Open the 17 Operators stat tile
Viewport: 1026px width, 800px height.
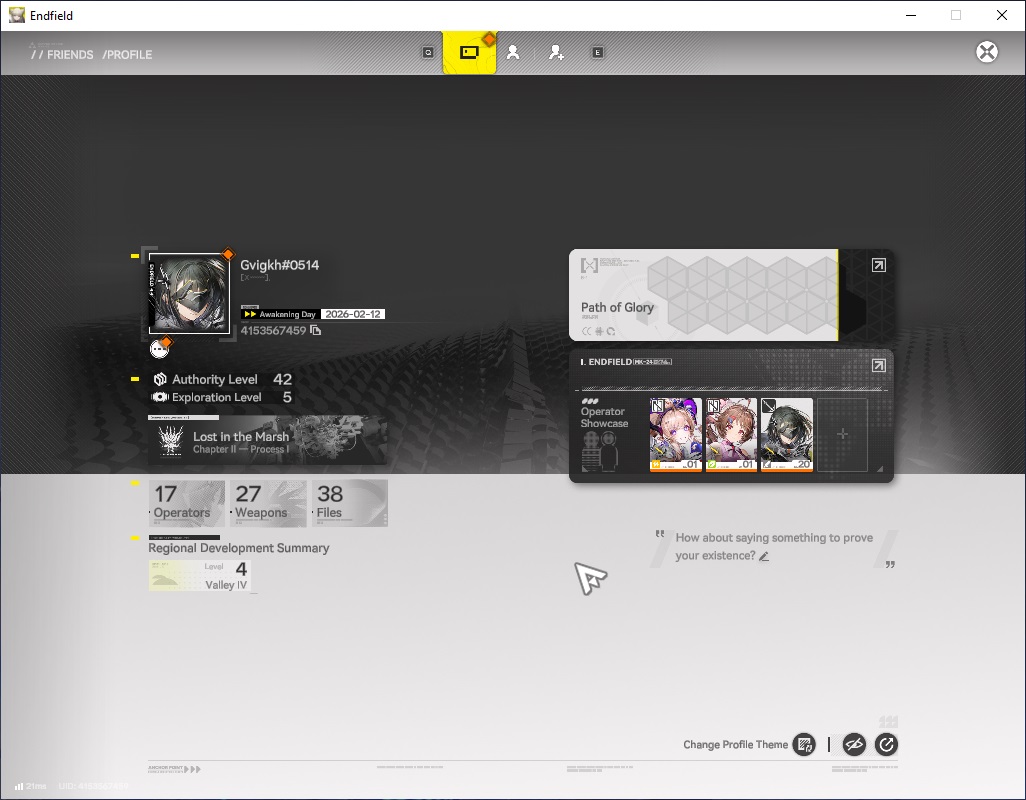coord(187,503)
